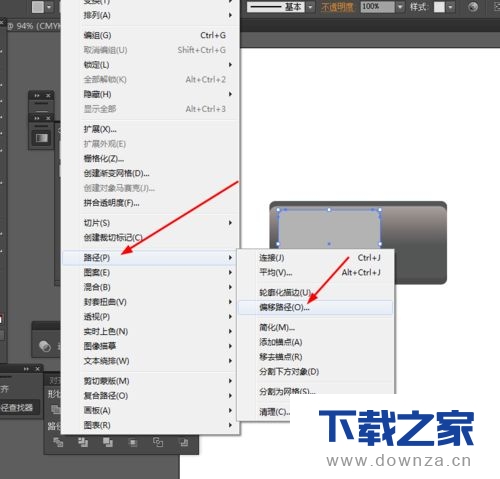Screen dimensions: 500x479
Task: Open the 基本 stroke style dropdown
Action: (x=310, y=7)
